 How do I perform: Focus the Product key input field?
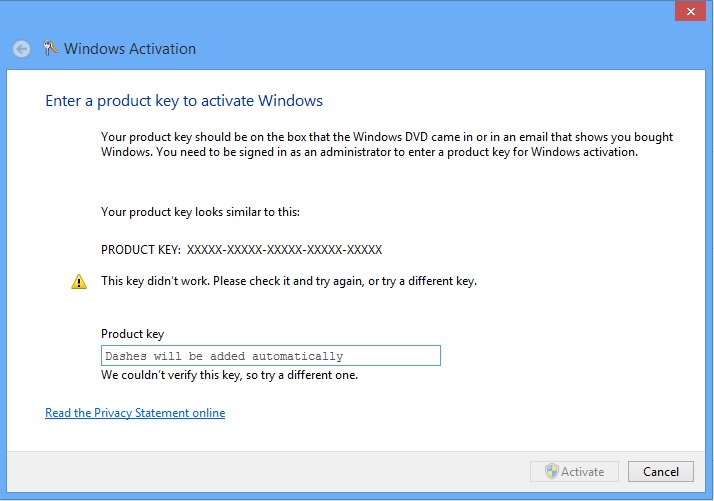tap(271, 356)
